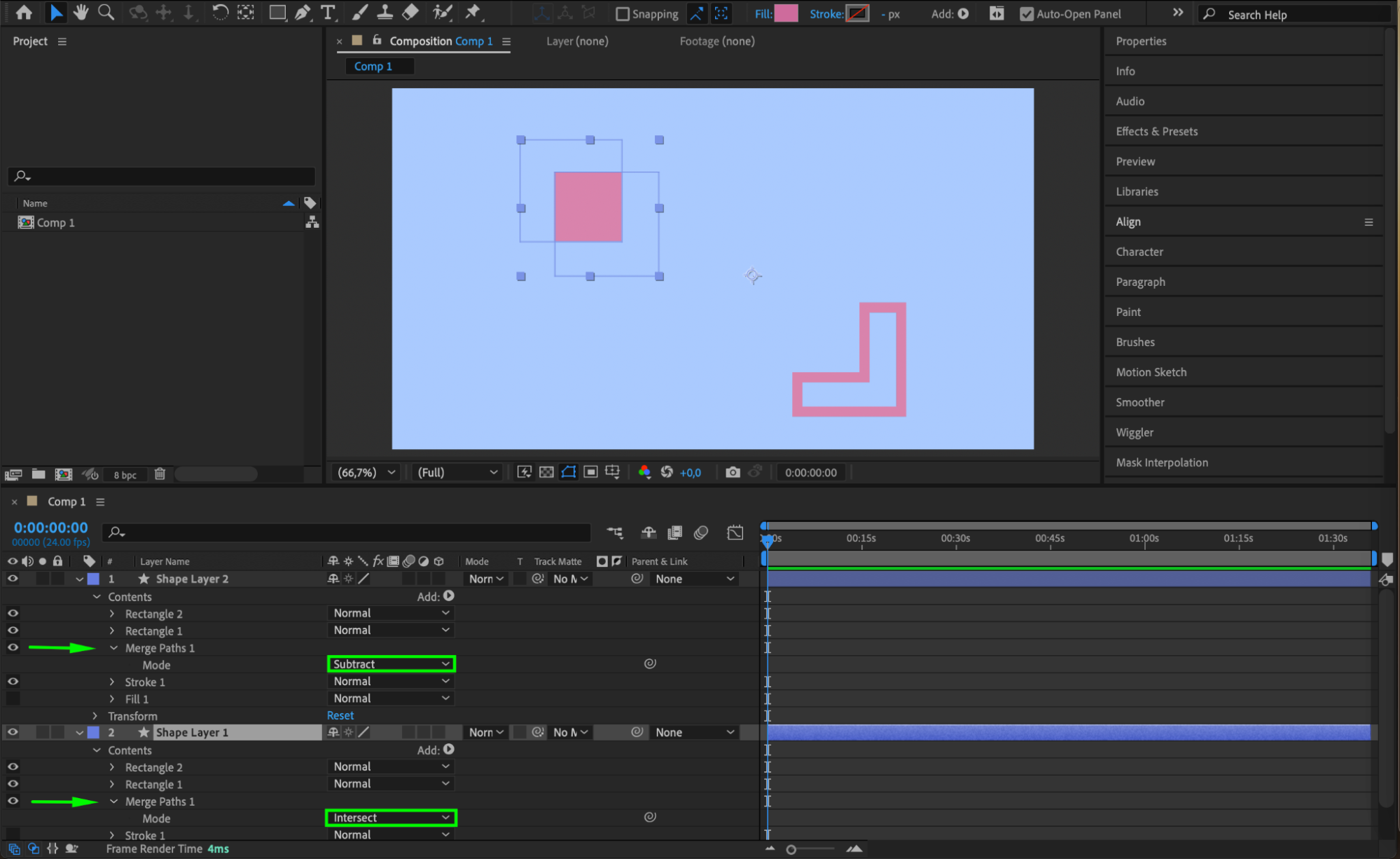Select the Hand tool
The width and height of the screenshot is (1400, 859).
point(81,12)
